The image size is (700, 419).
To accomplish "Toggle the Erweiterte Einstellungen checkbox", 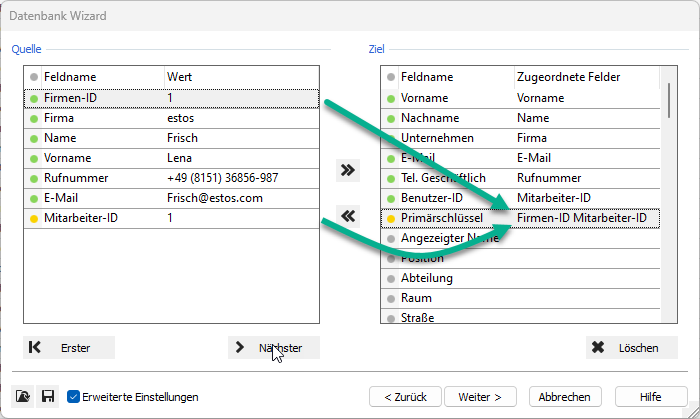I will (73, 397).
